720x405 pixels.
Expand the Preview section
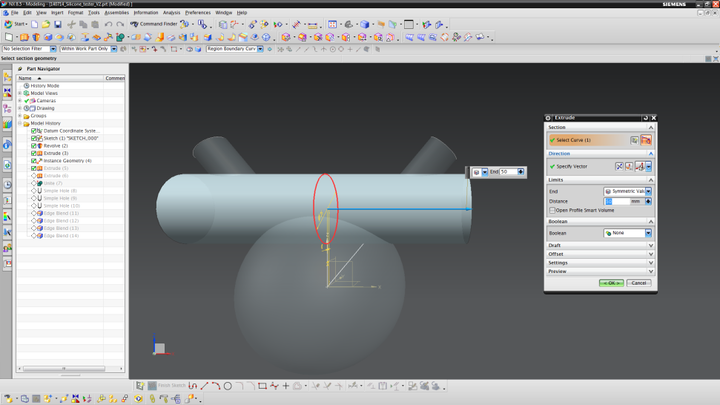[x=600, y=271]
